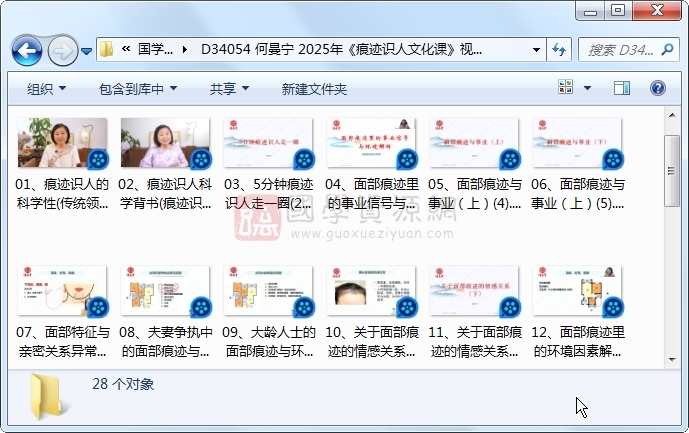Select video thumbnail 03、5分钟痕迹识人走一圈
This screenshot has width=689, height=433.
click(x=268, y=142)
